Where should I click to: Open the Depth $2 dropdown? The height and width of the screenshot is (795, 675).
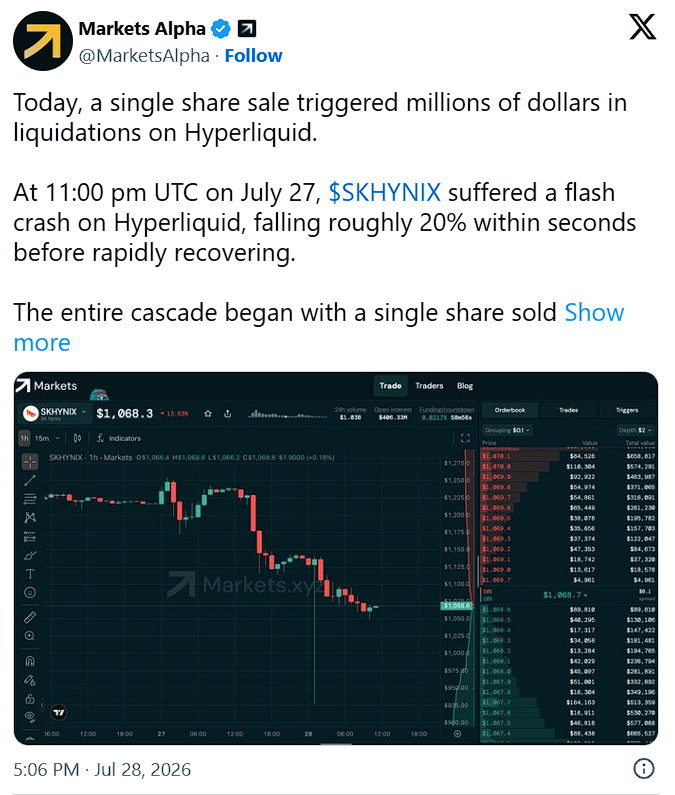point(635,430)
